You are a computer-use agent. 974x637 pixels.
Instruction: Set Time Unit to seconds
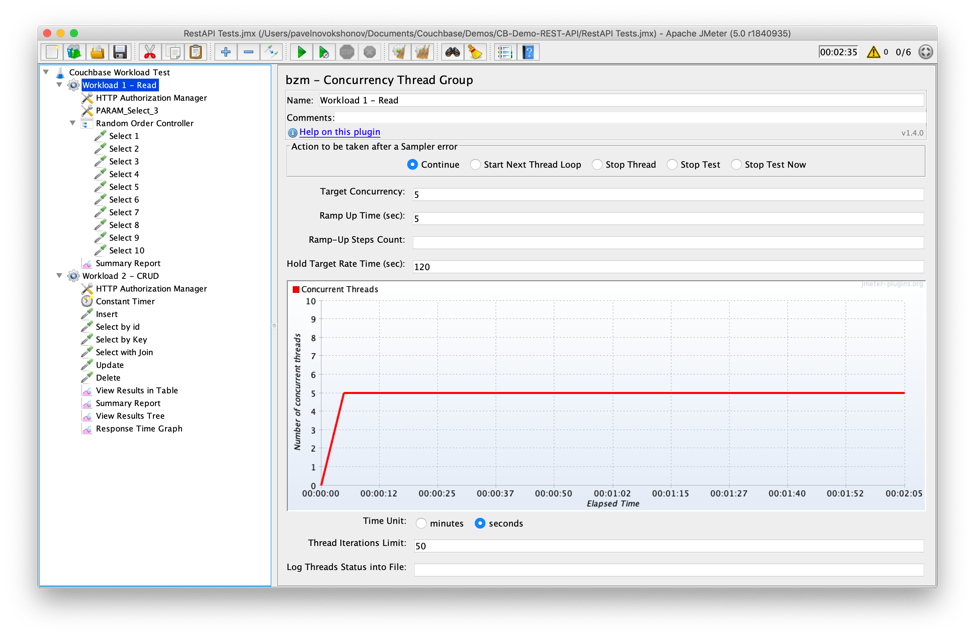(480, 523)
